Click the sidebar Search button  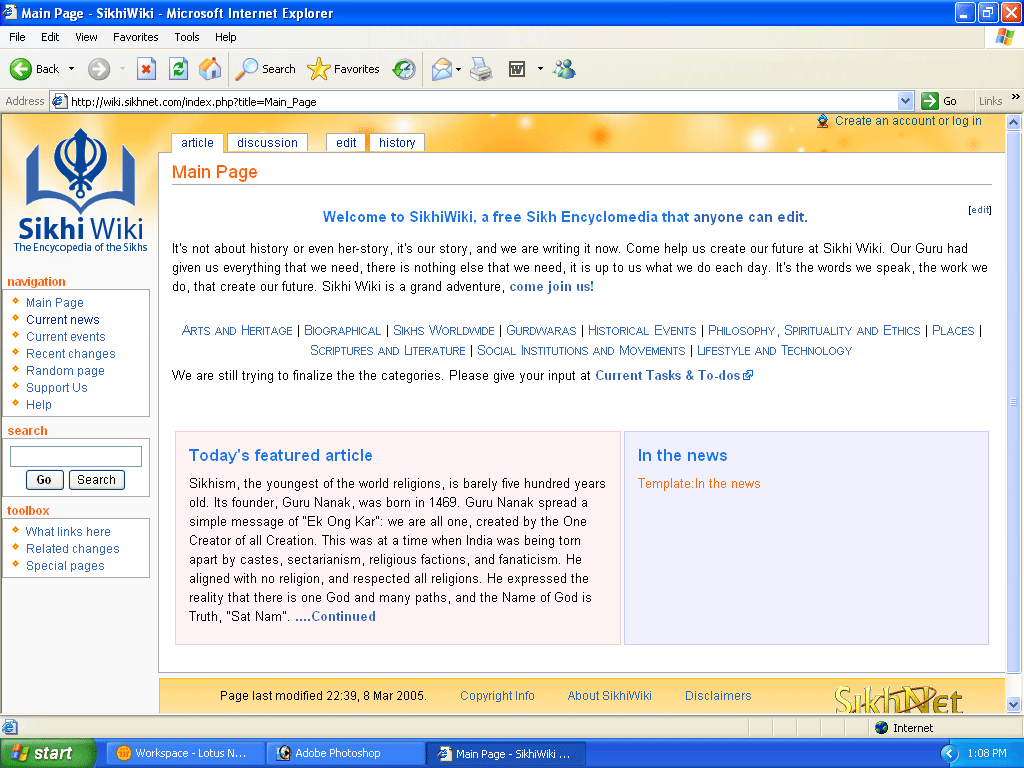pos(97,479)
